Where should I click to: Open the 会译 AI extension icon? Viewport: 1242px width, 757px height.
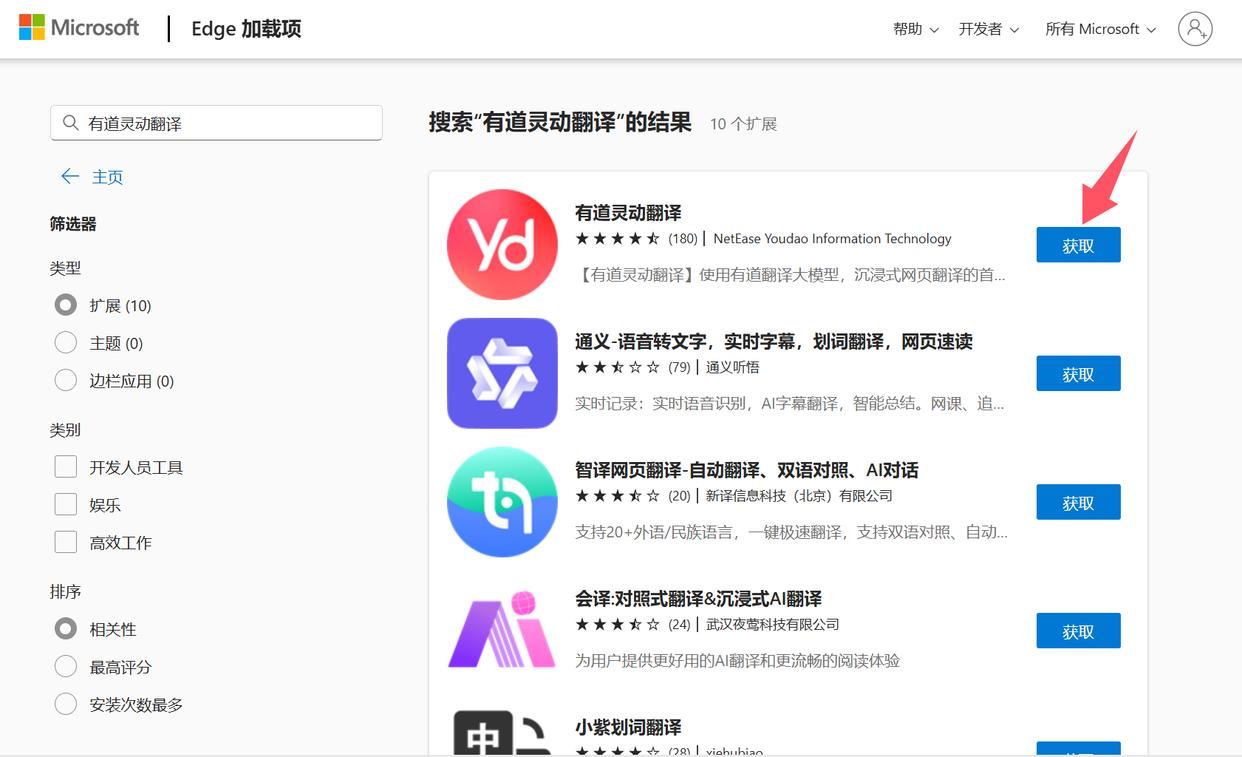(x=502, y=630)
